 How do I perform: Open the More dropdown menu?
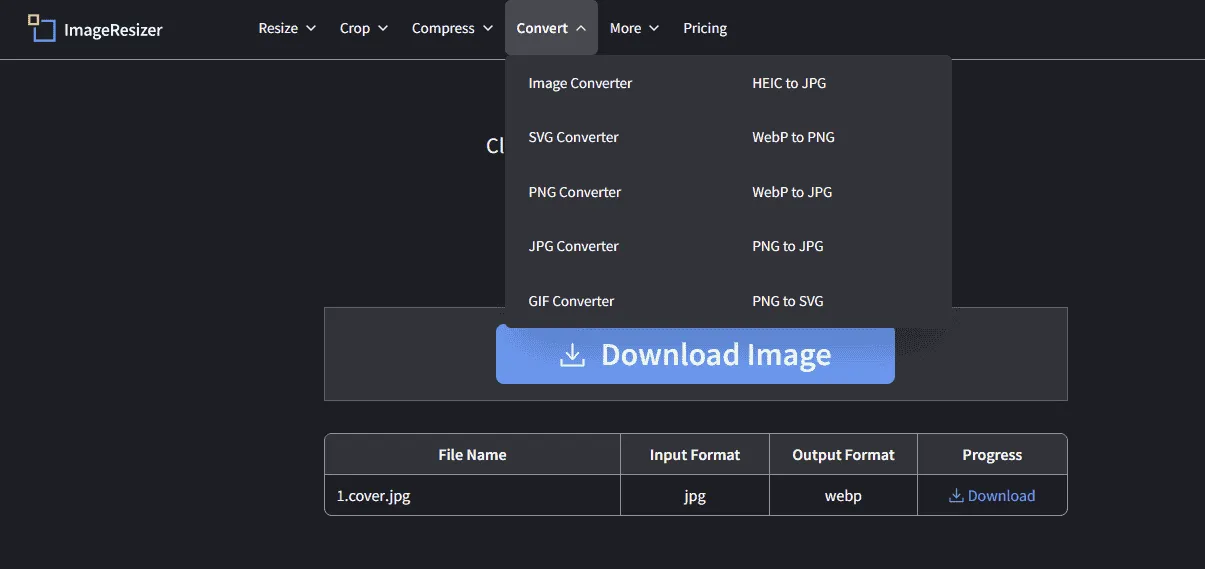coord(634,28)
